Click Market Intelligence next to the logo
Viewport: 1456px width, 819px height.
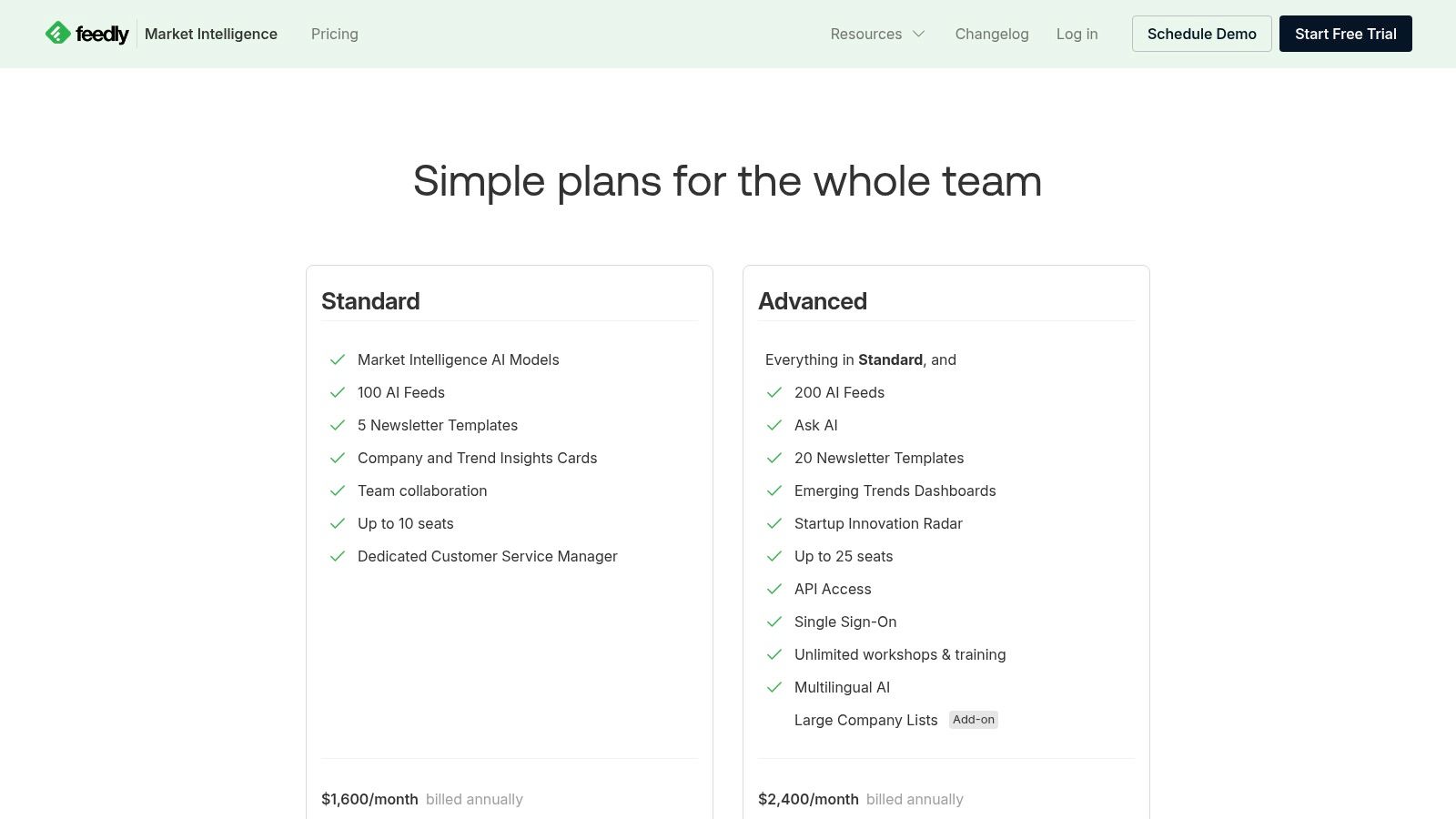[x=210, y=34]
